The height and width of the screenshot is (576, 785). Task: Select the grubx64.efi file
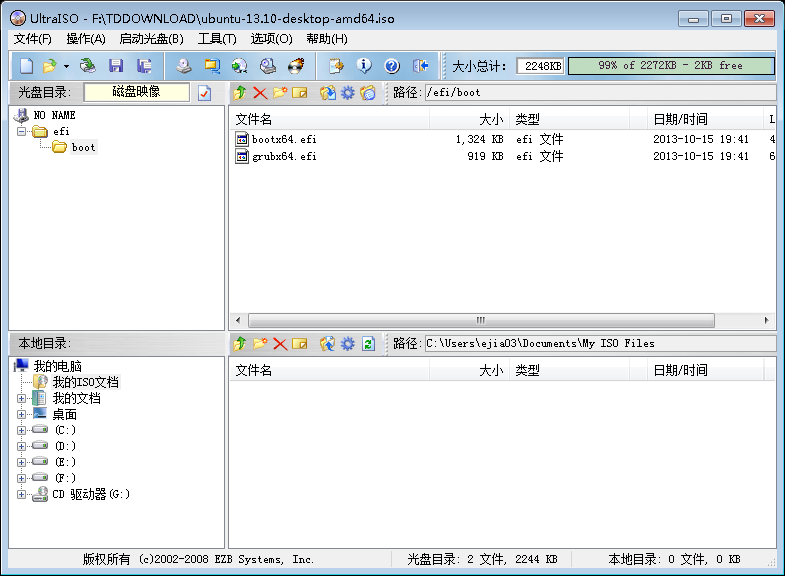(x=284, y=156)
